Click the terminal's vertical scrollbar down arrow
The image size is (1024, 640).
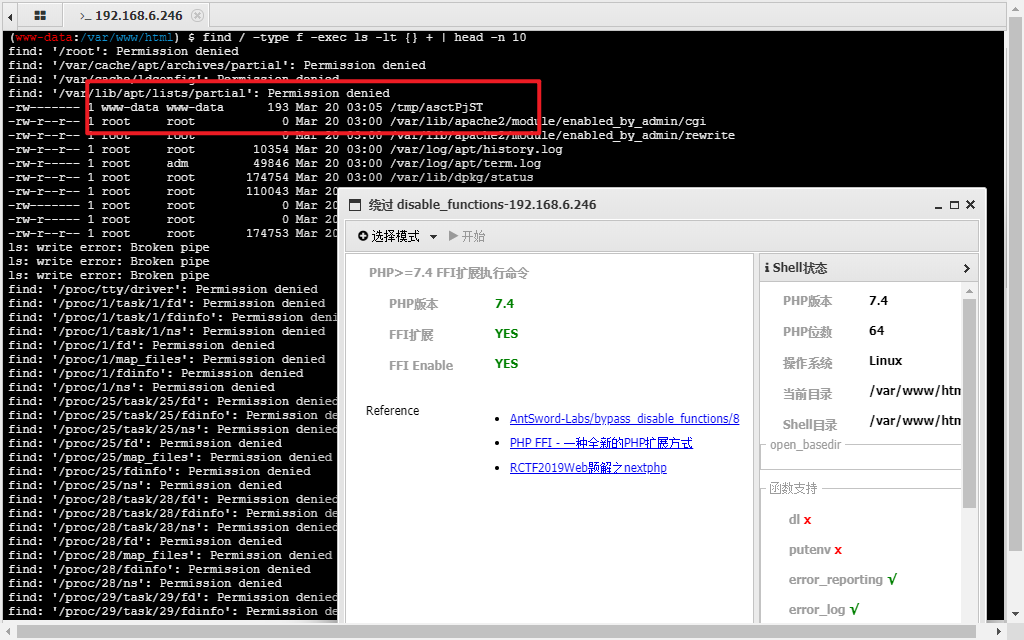pyautogui.click(x=1015, y=612)
